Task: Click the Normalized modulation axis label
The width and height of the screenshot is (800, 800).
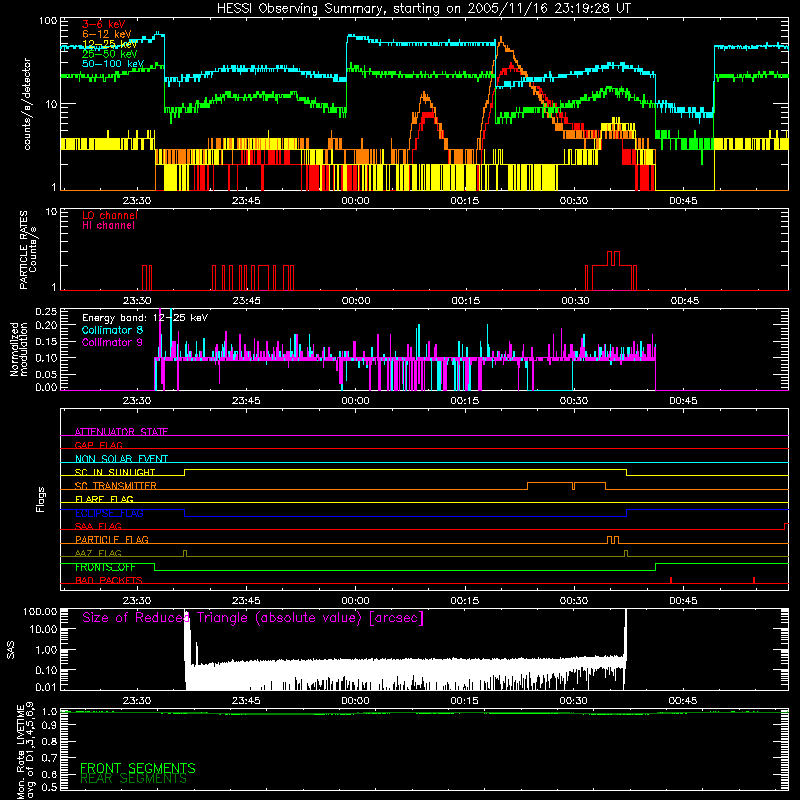Action: coord(19,349)
